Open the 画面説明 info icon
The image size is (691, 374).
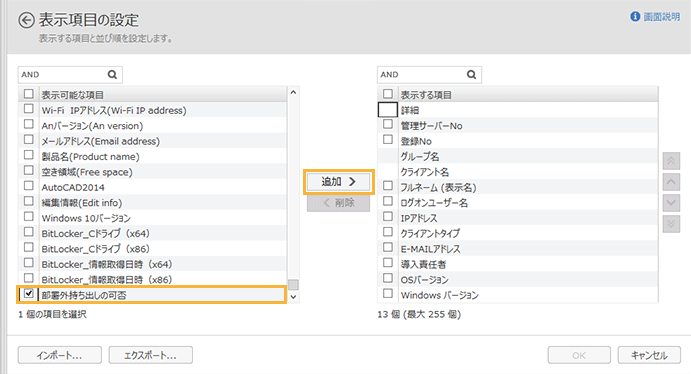pos(635,17)
